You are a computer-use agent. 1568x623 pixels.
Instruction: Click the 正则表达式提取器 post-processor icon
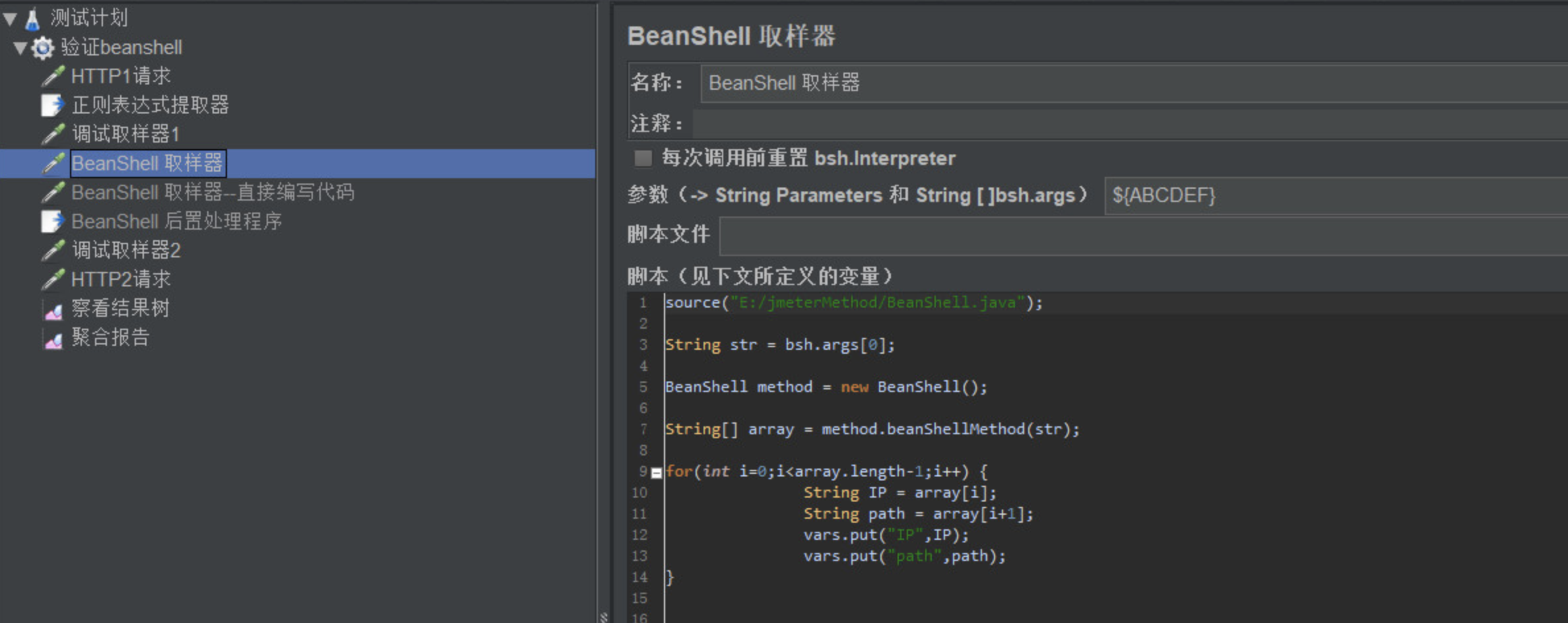pos(53,106)
